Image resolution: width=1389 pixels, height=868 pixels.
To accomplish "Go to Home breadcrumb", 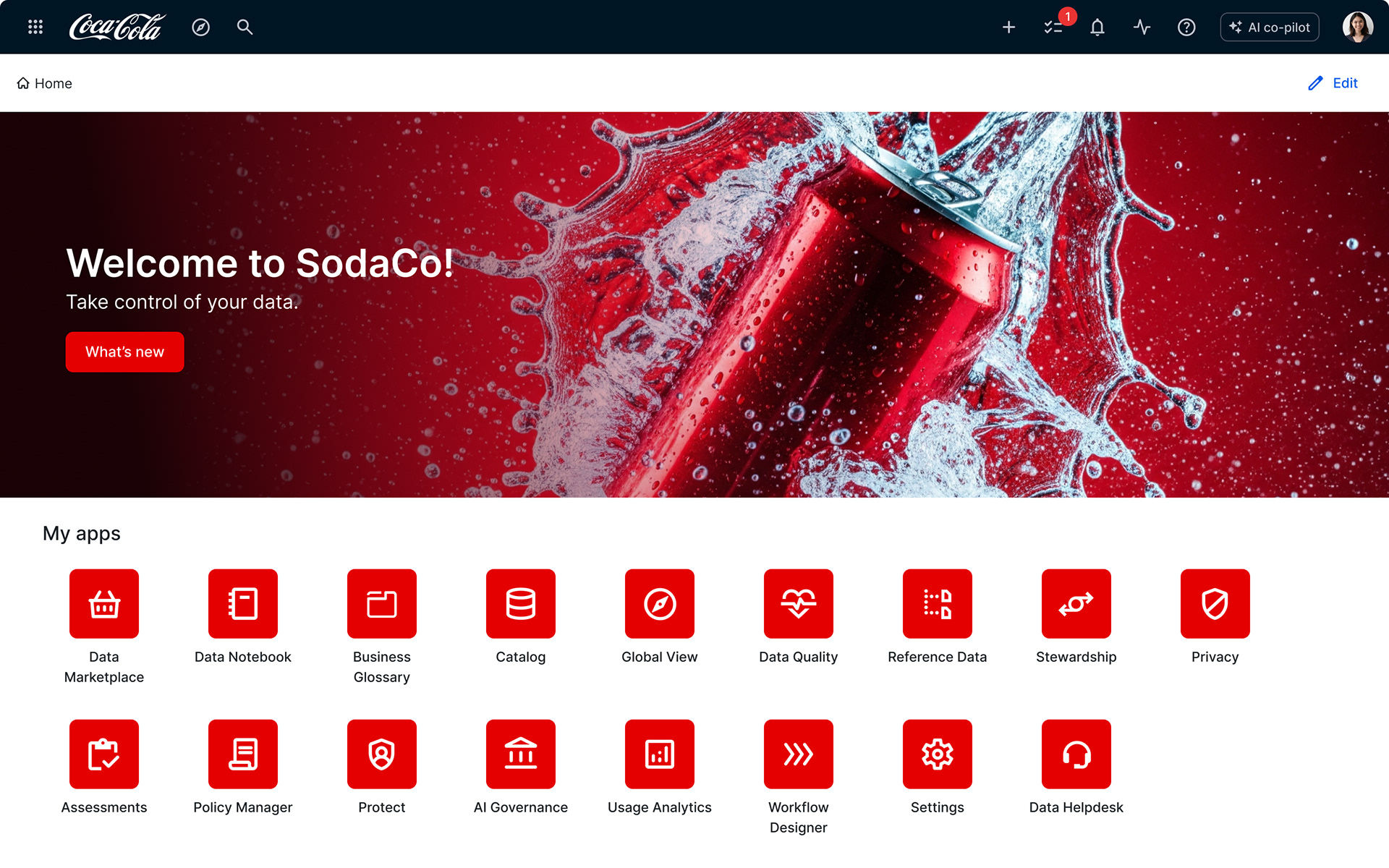I will (x=45, y=83).
